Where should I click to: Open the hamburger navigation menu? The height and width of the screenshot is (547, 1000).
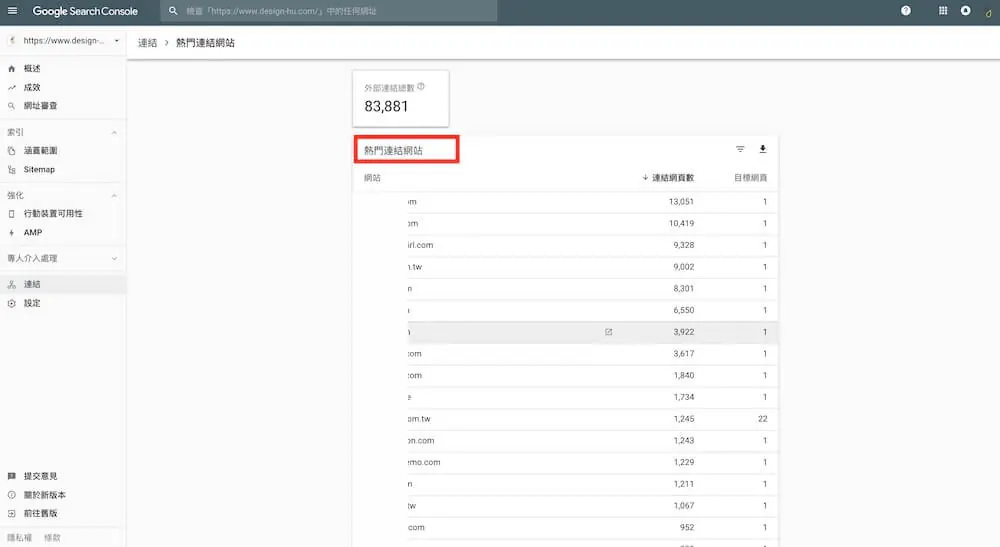(12, 11)
